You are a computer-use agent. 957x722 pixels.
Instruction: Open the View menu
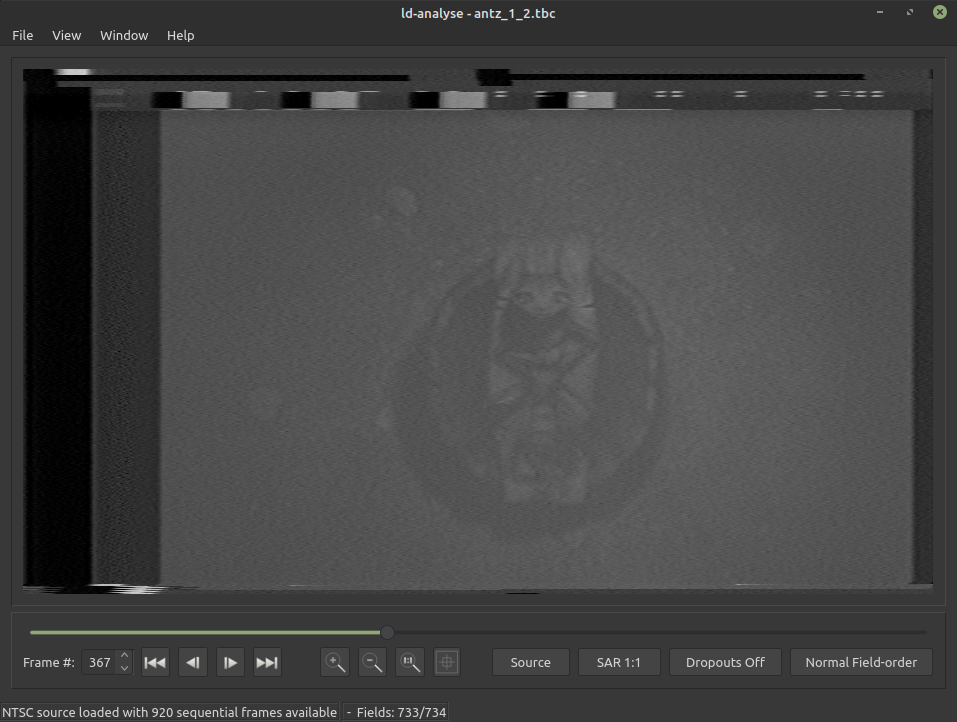tap(67, 35)
